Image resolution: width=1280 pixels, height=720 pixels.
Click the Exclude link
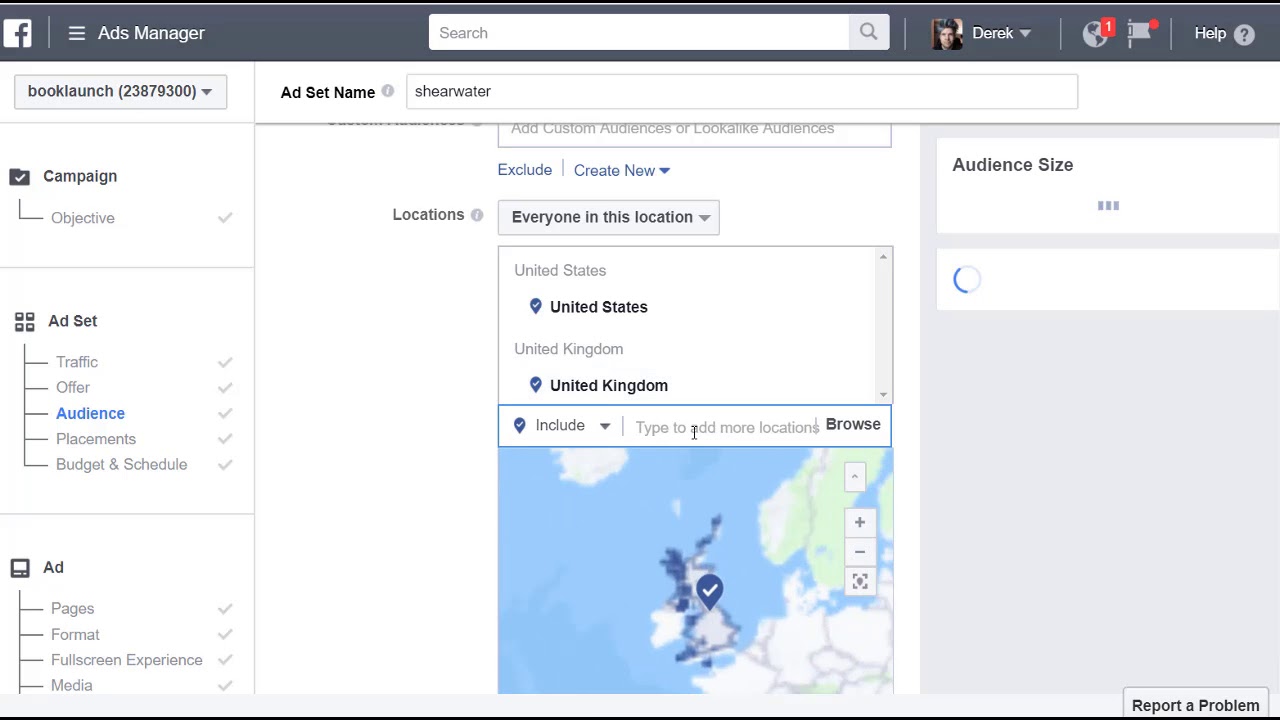pyautogui.click(x=525, y=170)
